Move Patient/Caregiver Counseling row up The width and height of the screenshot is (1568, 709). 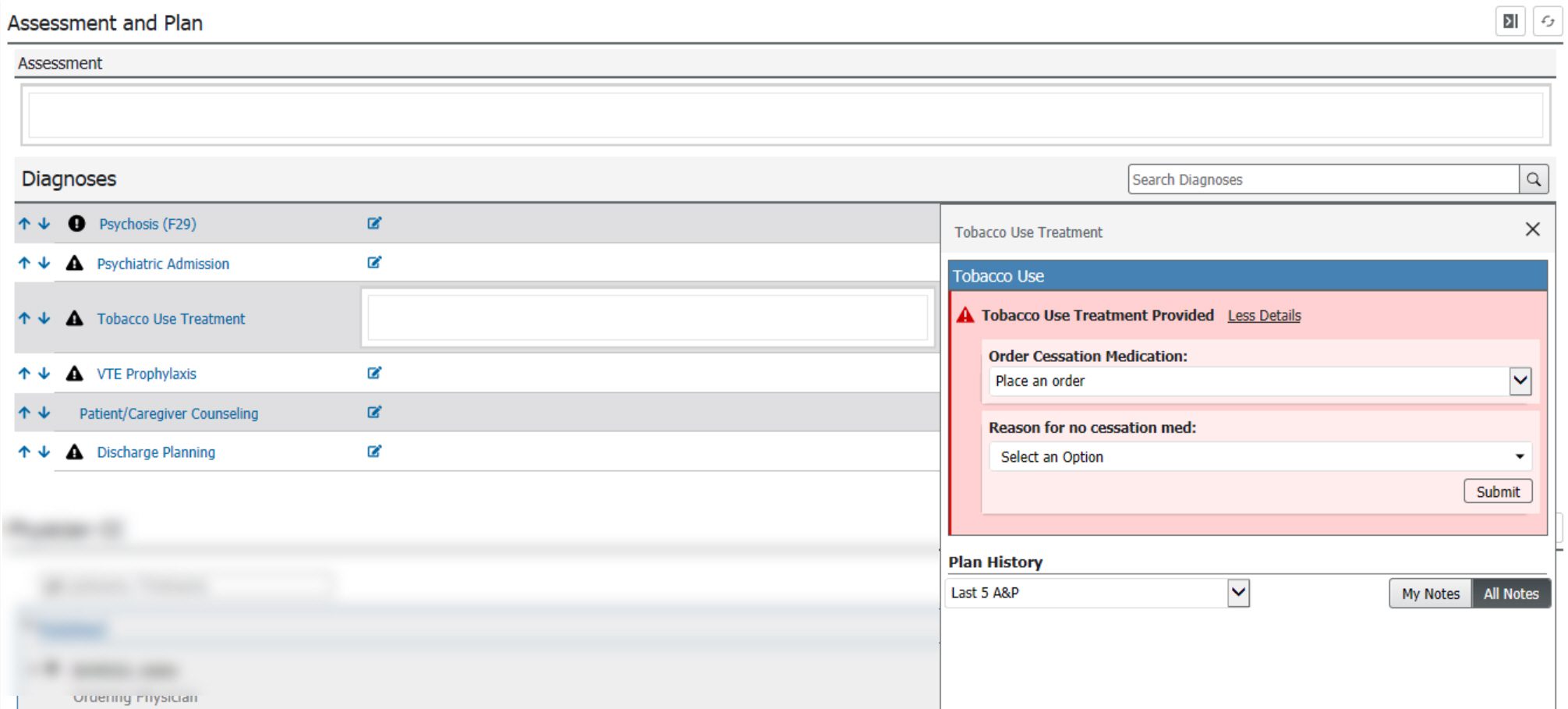(24, 413)
